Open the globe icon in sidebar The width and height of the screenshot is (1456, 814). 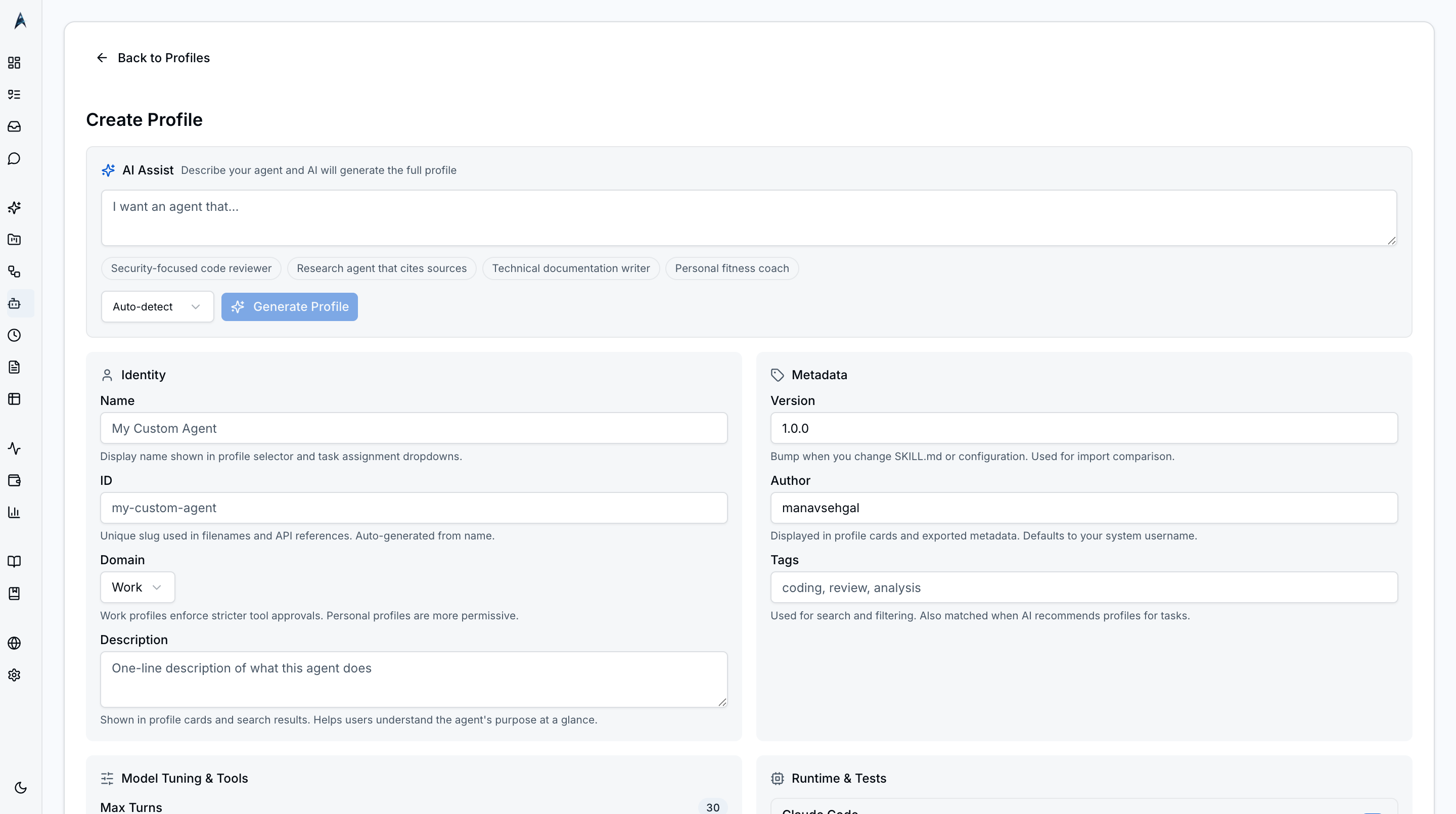click(14, 643)
